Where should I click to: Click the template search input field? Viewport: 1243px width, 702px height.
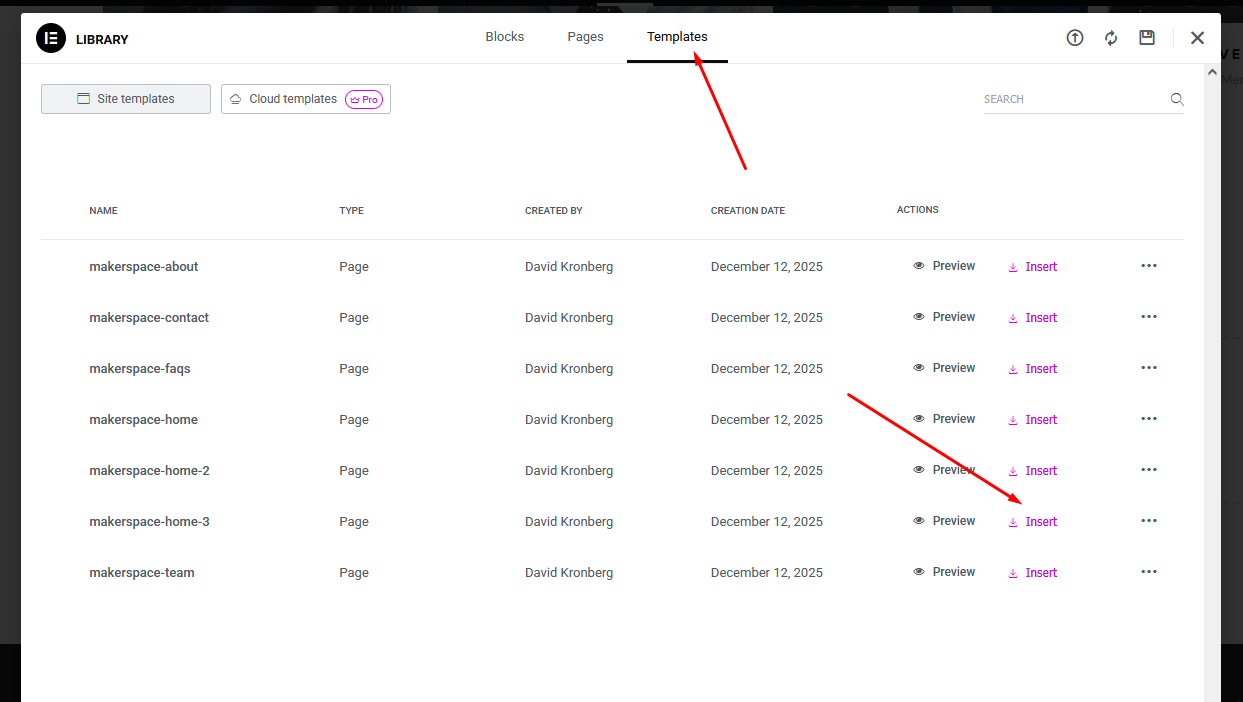pyautogui.click(x=1070, y=99)
